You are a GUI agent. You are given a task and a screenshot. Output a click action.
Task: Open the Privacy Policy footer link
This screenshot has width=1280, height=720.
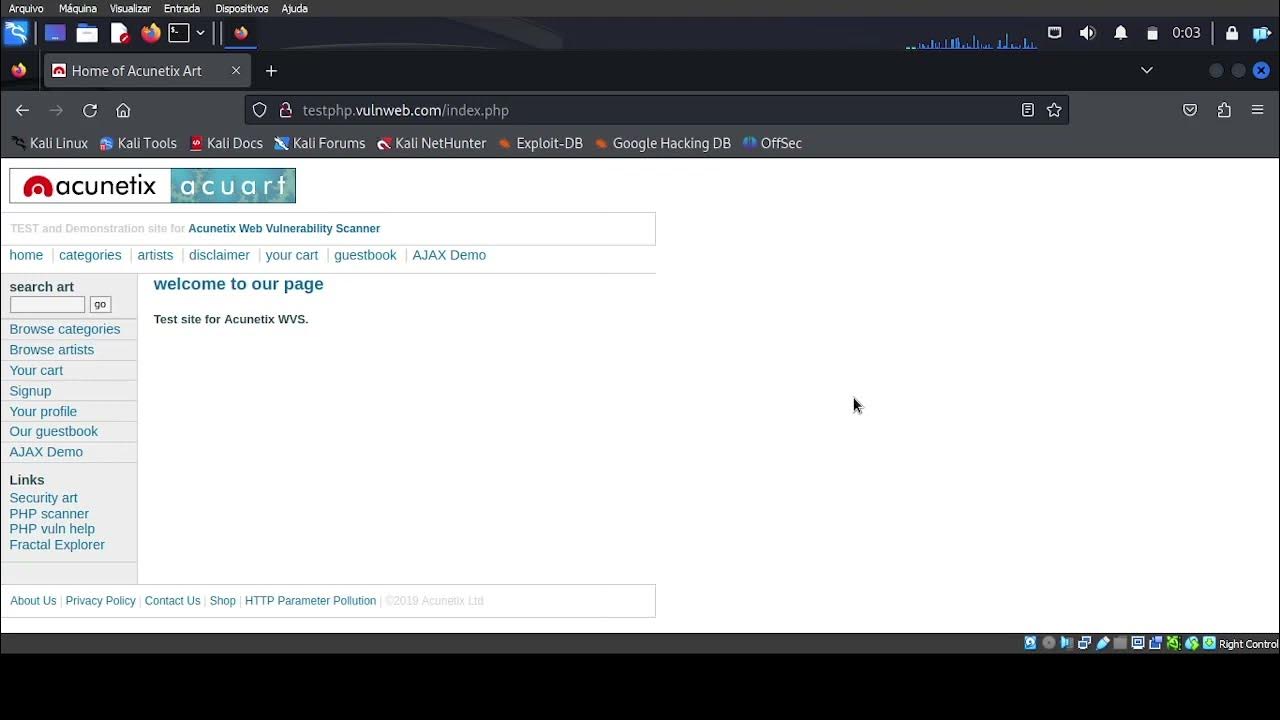[x=100, y=601]
